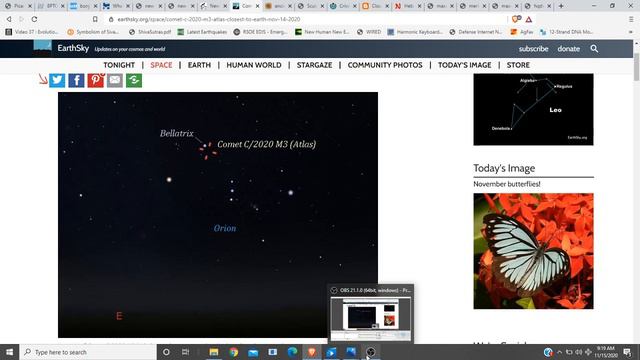
Task: Switch to the first browser tab
Action: click(x=18, y=6)
